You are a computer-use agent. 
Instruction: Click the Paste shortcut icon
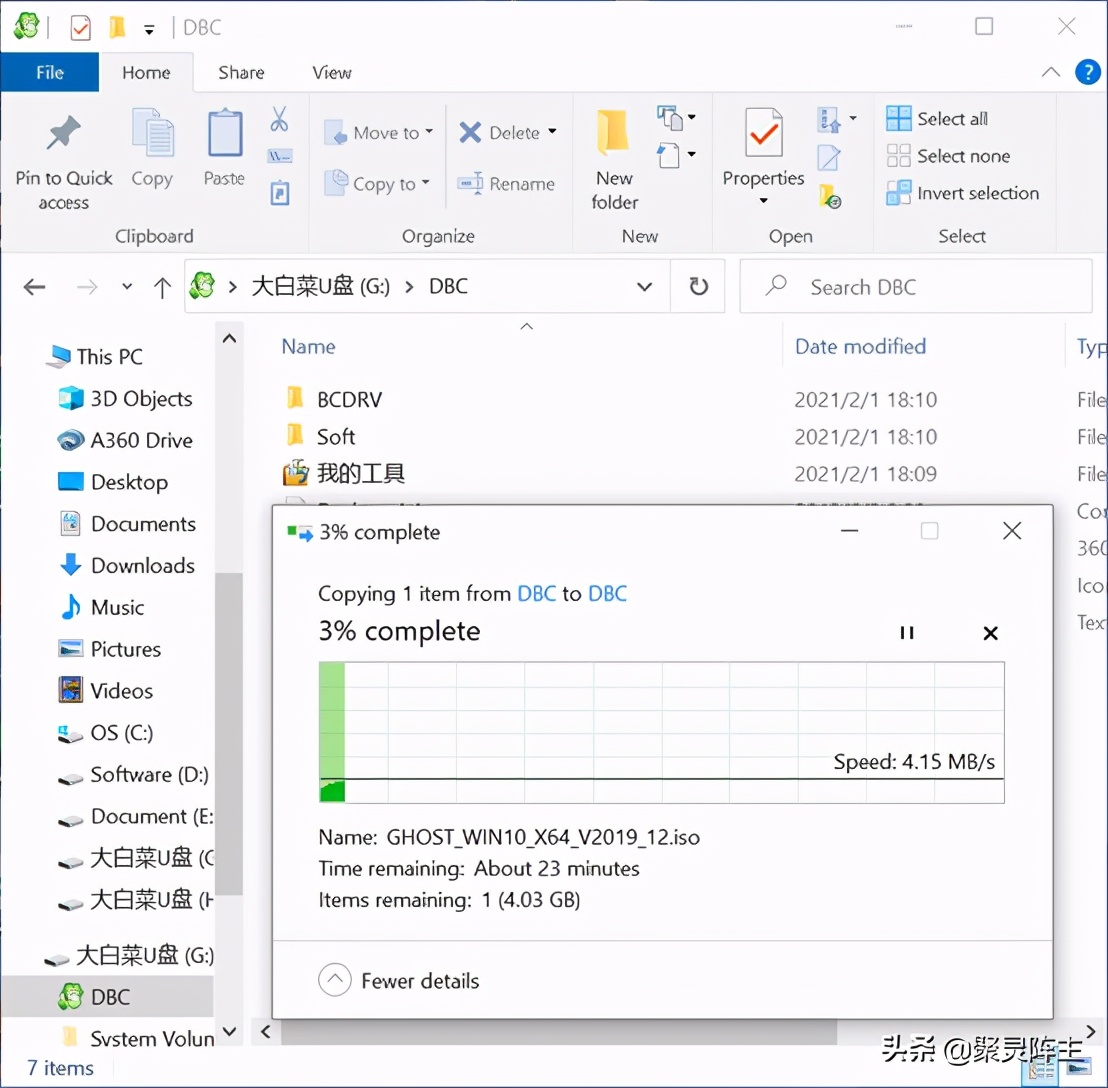280,193
